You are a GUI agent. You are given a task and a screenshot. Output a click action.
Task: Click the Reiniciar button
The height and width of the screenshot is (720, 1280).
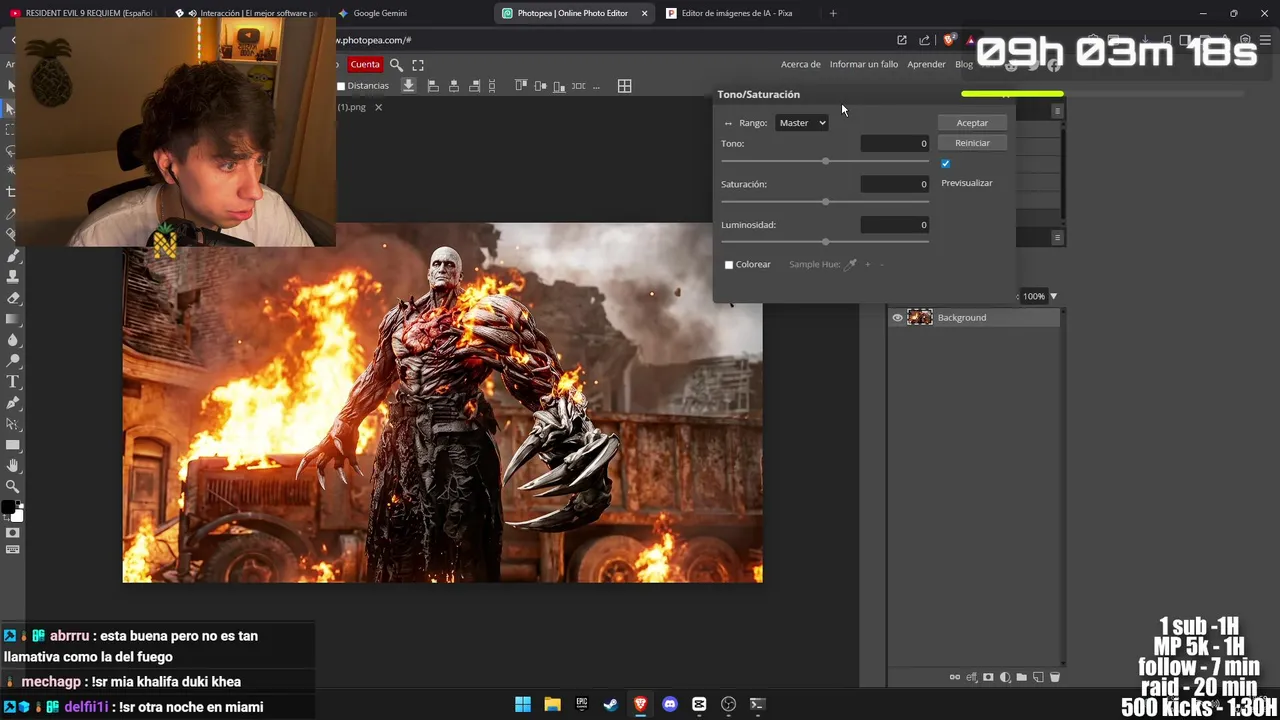pos(972,143)
